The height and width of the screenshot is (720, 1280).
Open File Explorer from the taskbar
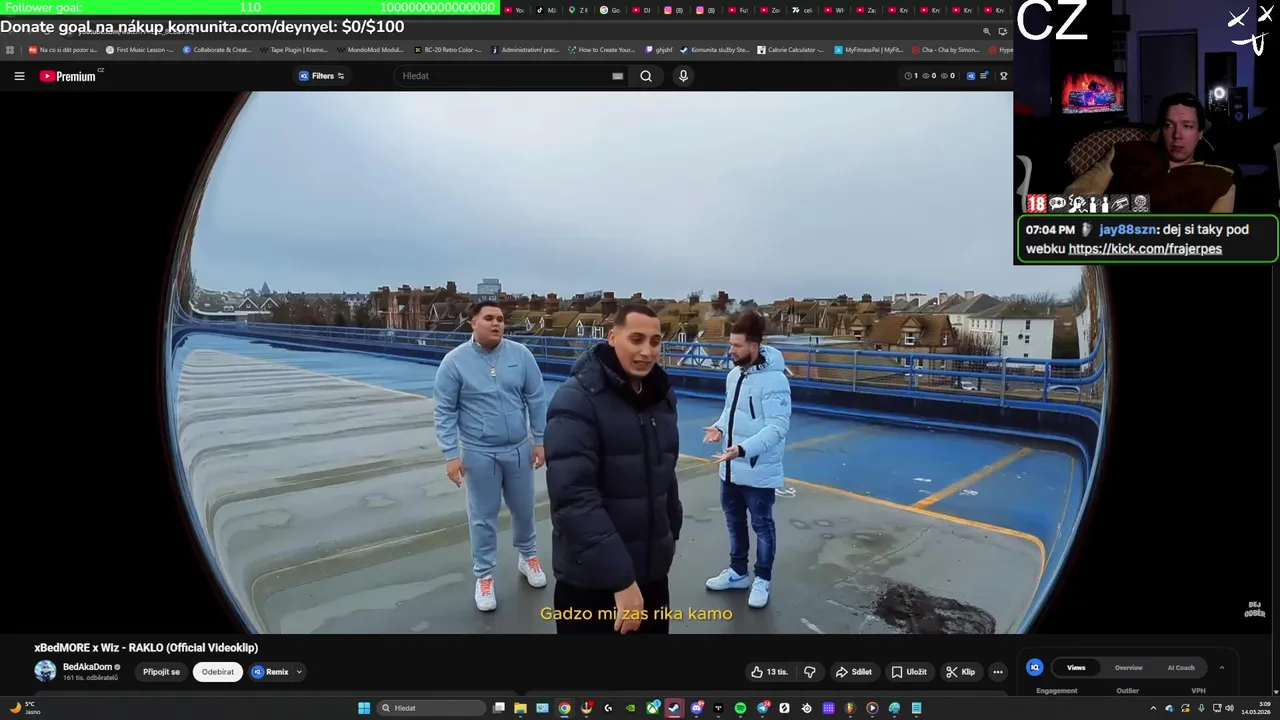[520, 708]
